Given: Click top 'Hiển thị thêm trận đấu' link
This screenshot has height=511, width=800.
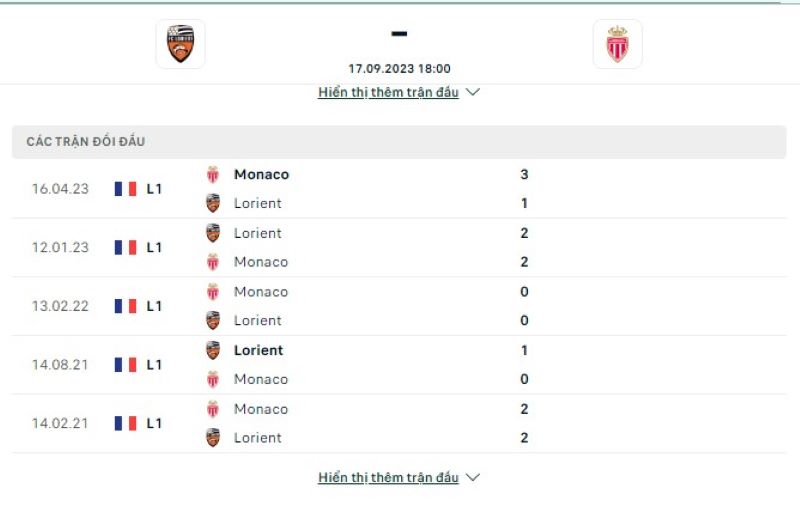Looking at the screenshot, I should (x=388, y=92).
